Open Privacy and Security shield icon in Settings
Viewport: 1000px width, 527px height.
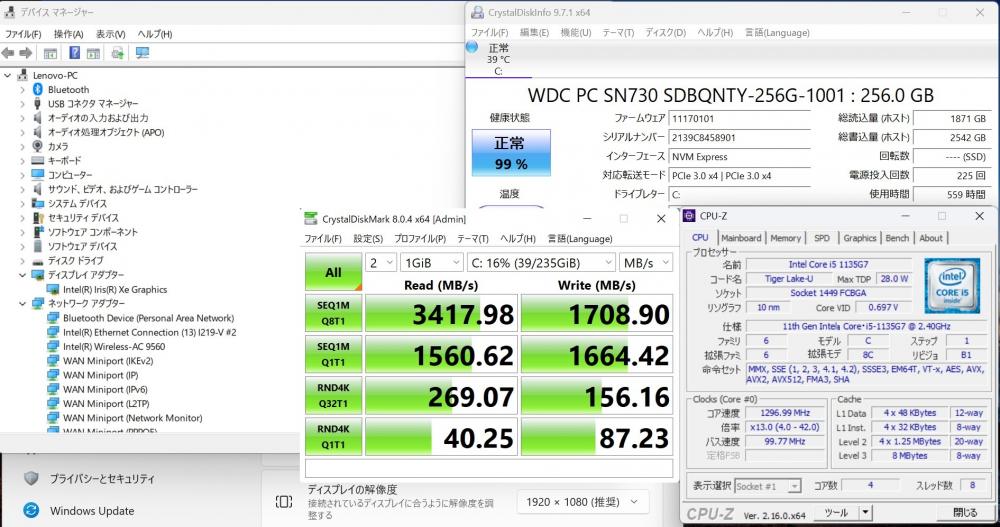31,478
